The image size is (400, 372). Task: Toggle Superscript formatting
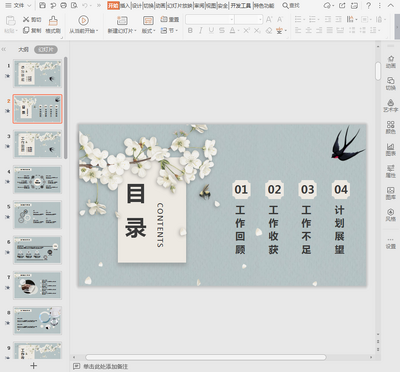pyautogui.click(x=246, y=31)
